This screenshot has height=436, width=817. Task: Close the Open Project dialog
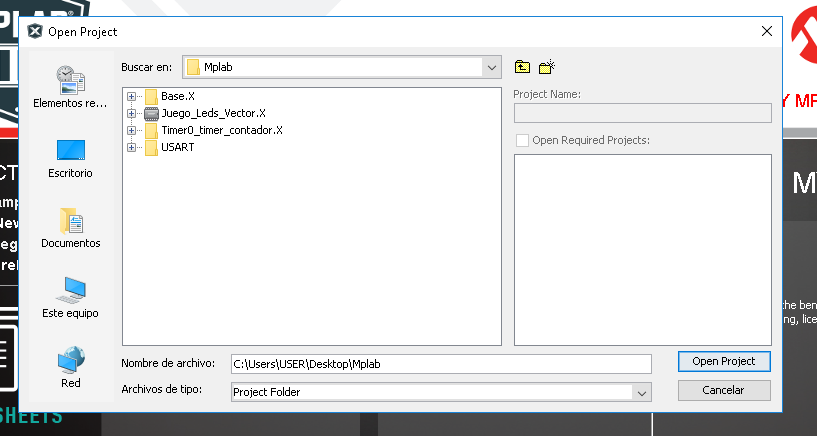(766, 31)
